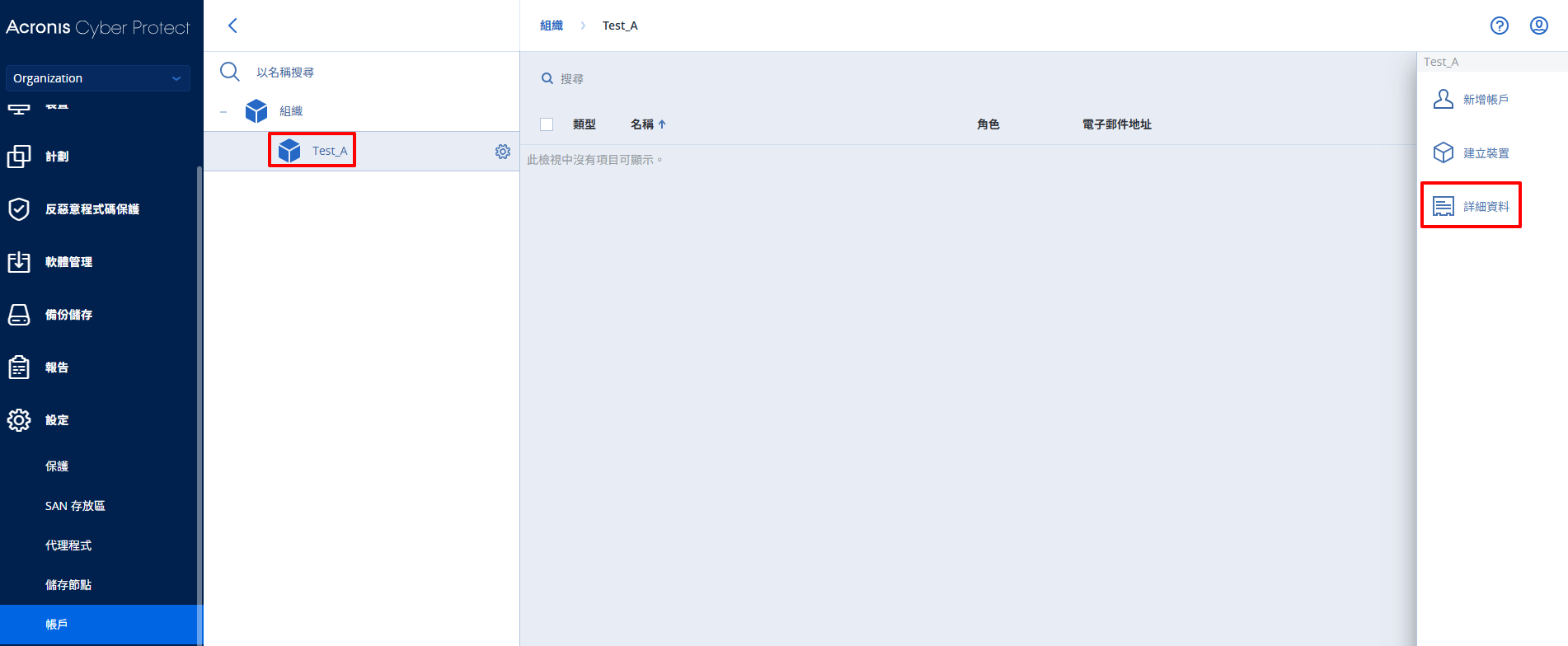Screen dimensions: 1568x646
Task: Click the 報告 clipboard icon
Action: tap(19, 367)
